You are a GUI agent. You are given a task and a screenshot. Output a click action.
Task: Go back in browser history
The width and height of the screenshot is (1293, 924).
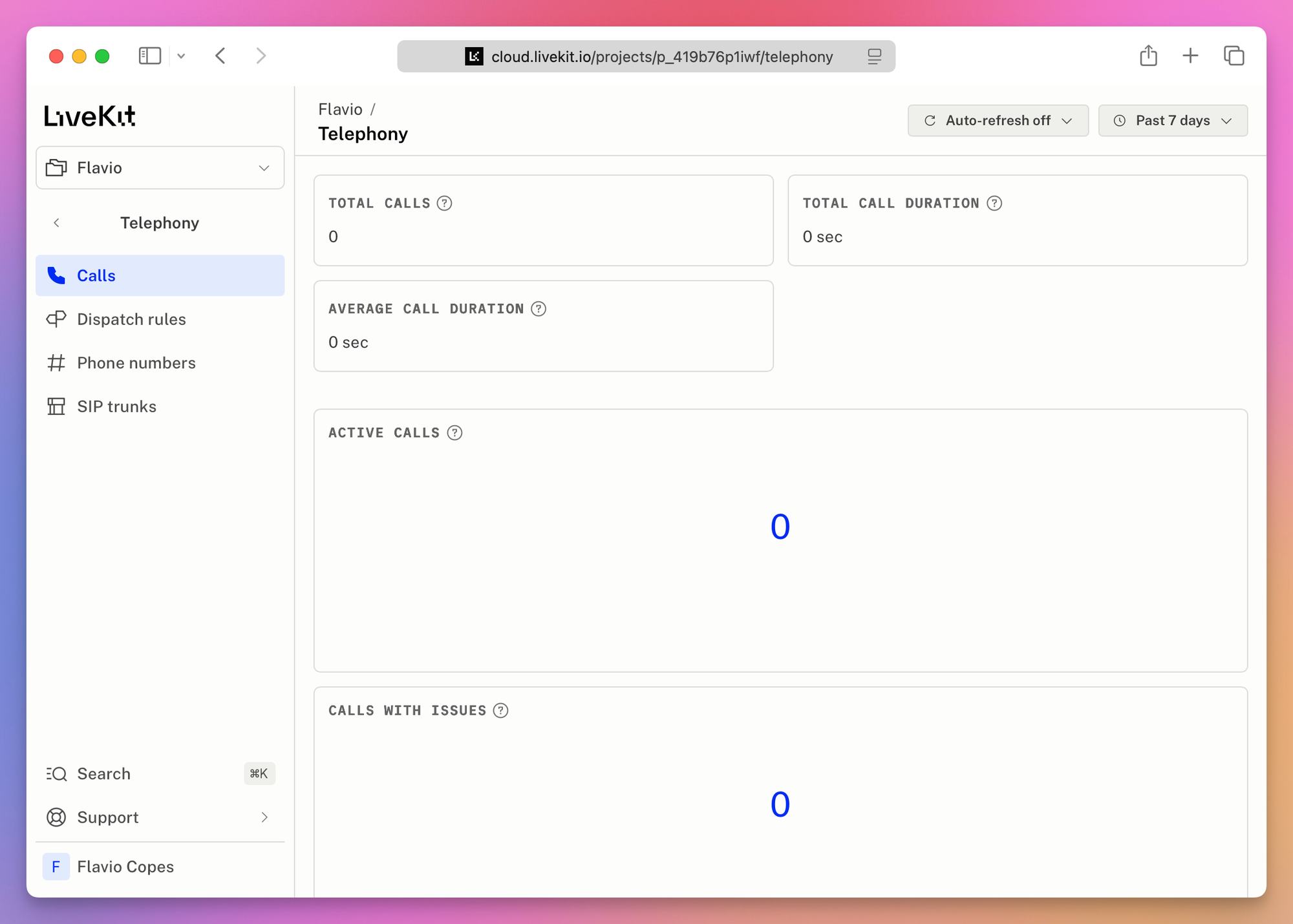(x=220, y=56)
